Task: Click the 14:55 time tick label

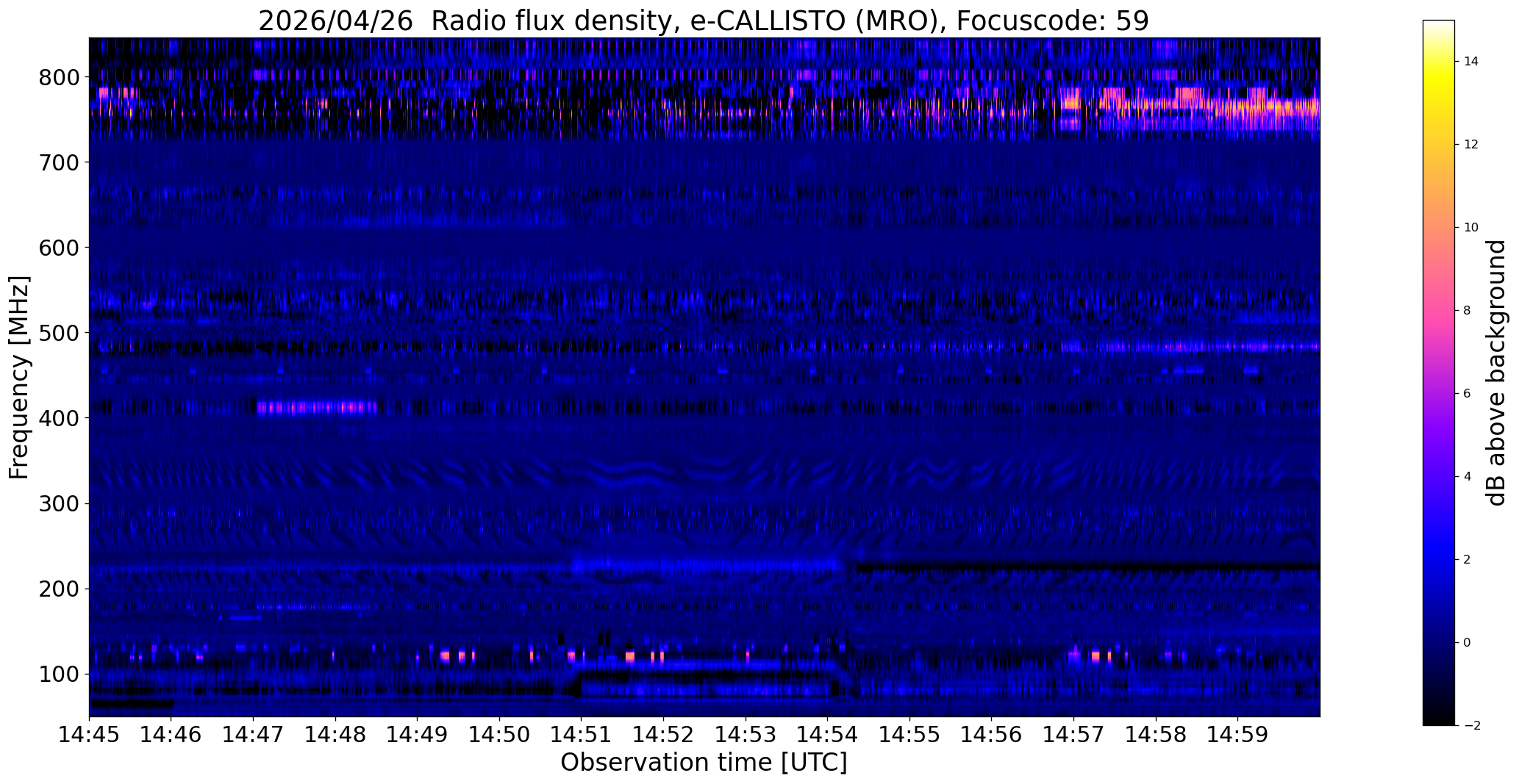Action: pyautogui.click(x=909, y=734)
